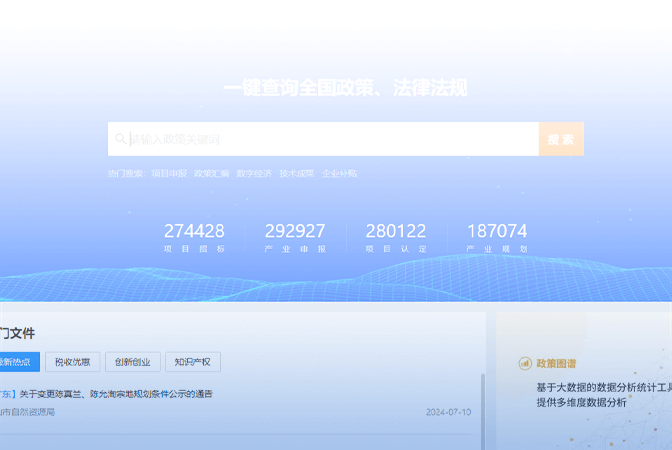Click the document list vertical scrollbar
The width and height of the screenshot is (672, 450).
pos(482,410)
